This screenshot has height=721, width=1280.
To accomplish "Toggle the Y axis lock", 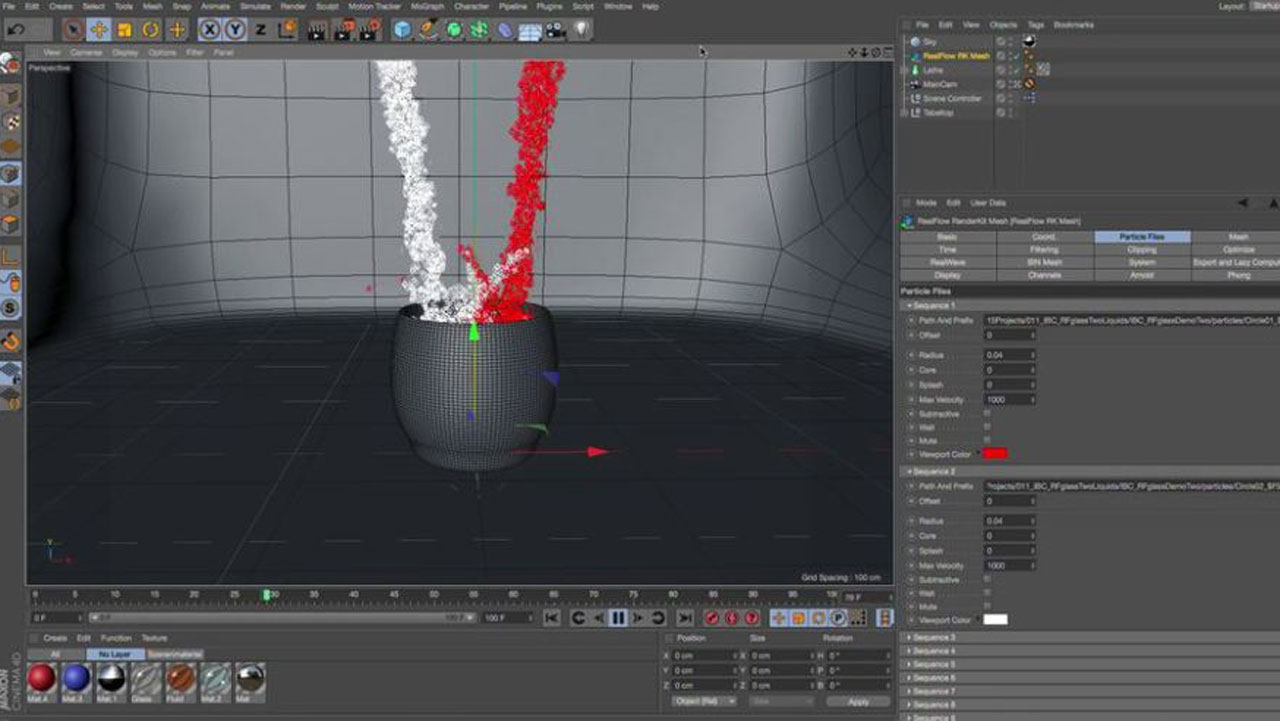I will point(235,30).
